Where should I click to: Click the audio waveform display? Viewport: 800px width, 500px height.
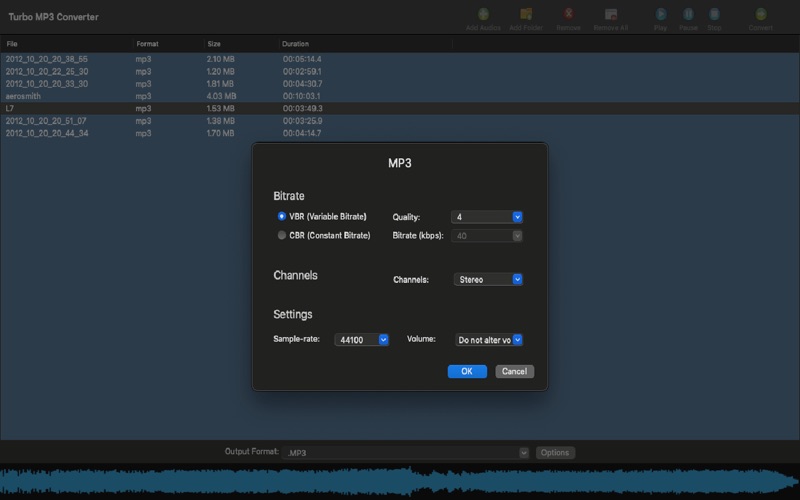point(400,482)
